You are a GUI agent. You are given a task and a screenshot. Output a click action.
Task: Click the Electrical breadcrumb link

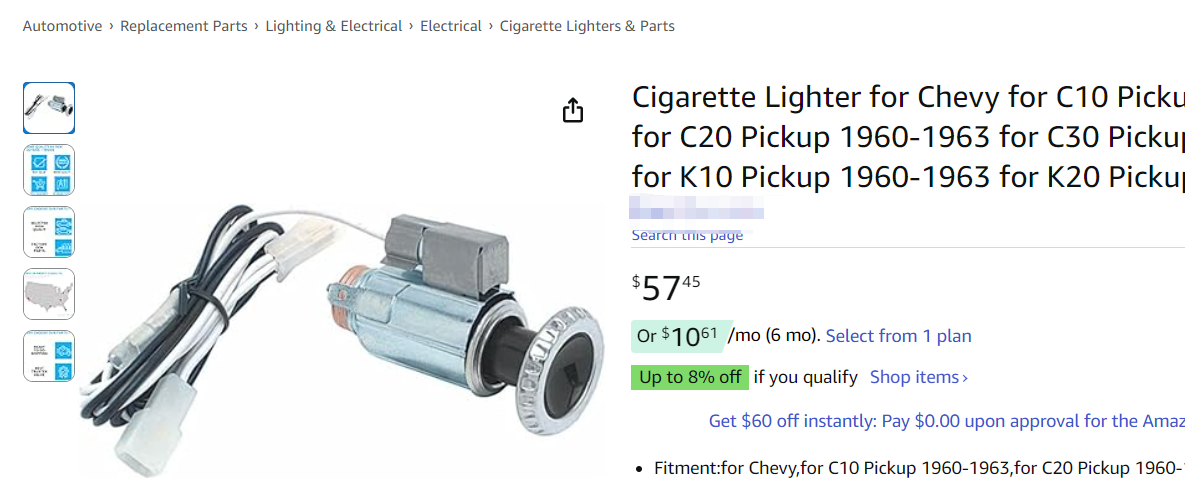pyautogui.click(x=450, y=26)
